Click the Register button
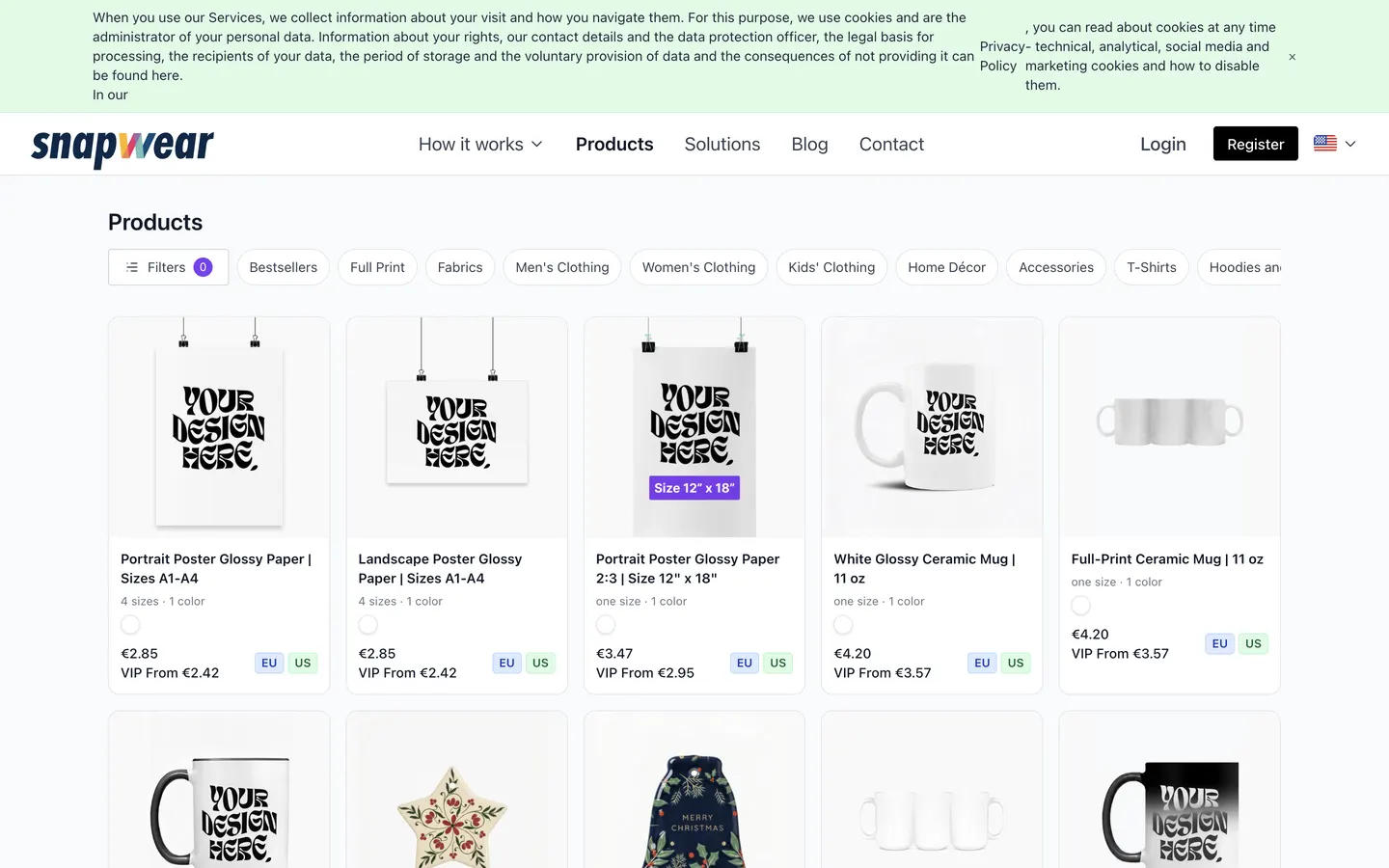This screenshot has width=1389, height=868. 1255,144
